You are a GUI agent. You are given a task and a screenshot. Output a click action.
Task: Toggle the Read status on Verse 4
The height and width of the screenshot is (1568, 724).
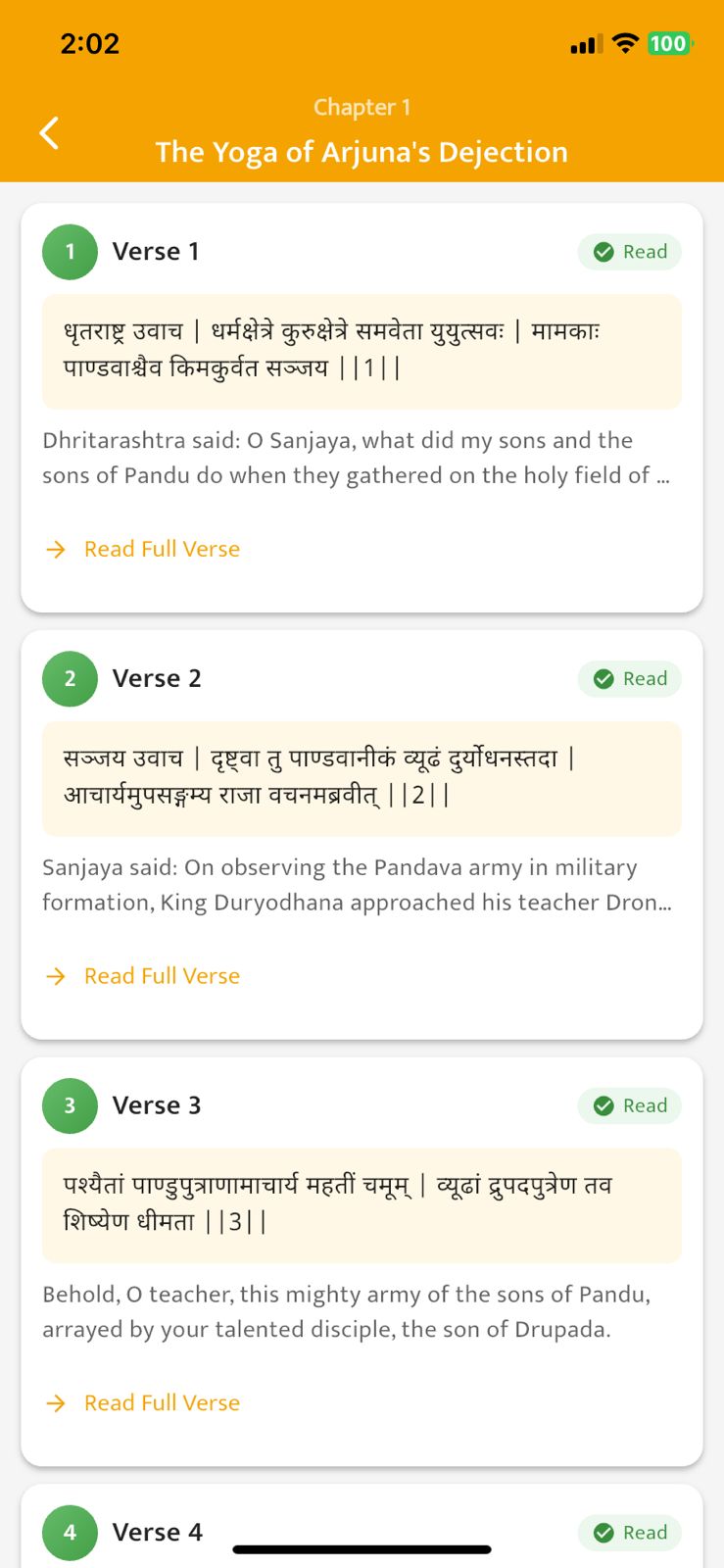630,1533
